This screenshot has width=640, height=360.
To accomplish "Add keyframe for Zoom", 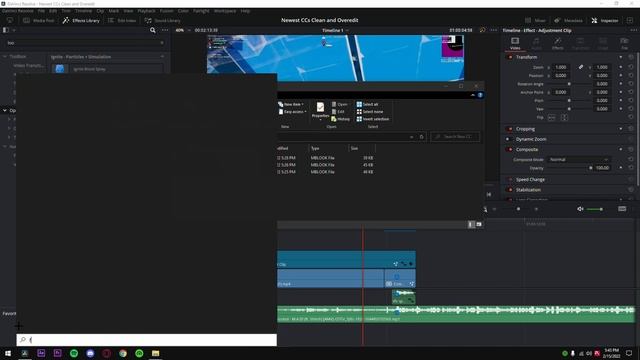I will [621, 67].
